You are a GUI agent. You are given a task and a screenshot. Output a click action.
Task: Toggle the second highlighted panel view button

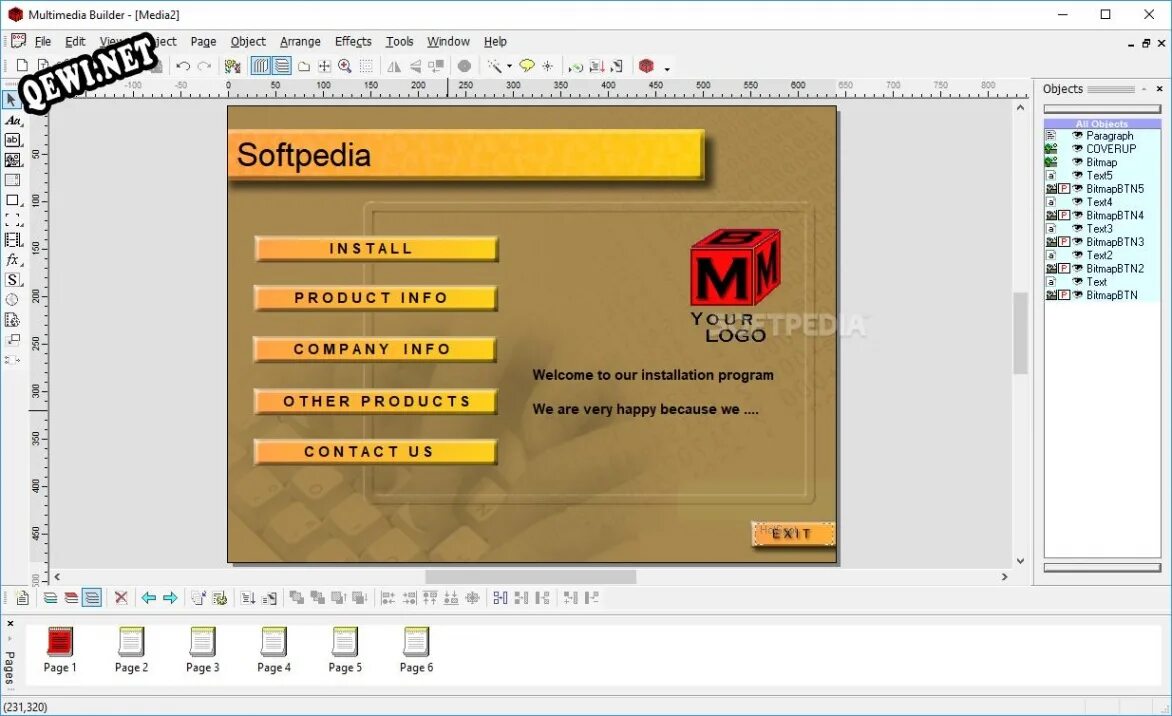tap(282, 67)
